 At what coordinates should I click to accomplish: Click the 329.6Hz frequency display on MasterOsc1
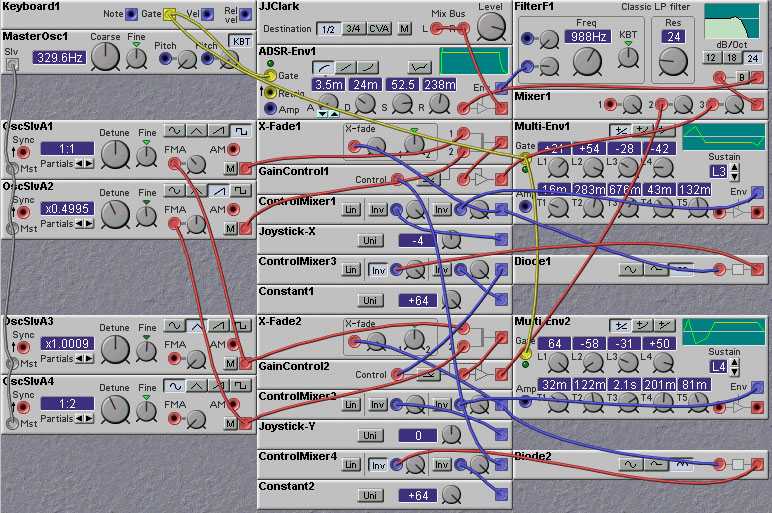59,58
